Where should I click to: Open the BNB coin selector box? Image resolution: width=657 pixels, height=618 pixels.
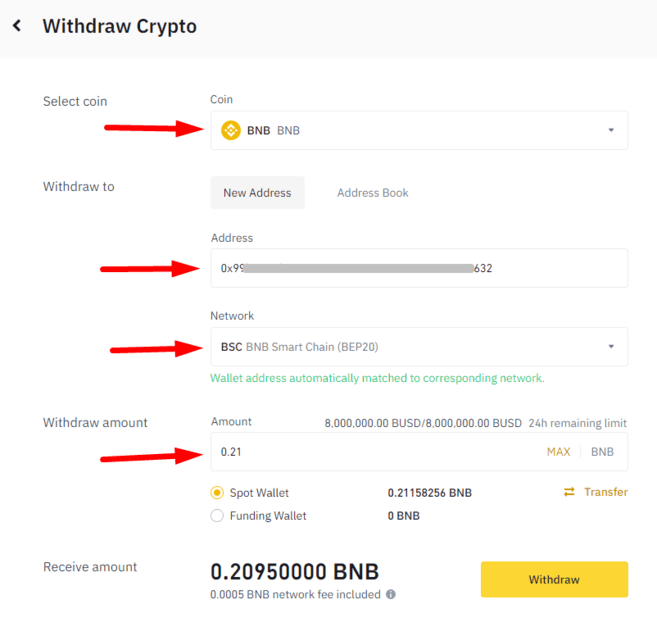tap(419, 130)
